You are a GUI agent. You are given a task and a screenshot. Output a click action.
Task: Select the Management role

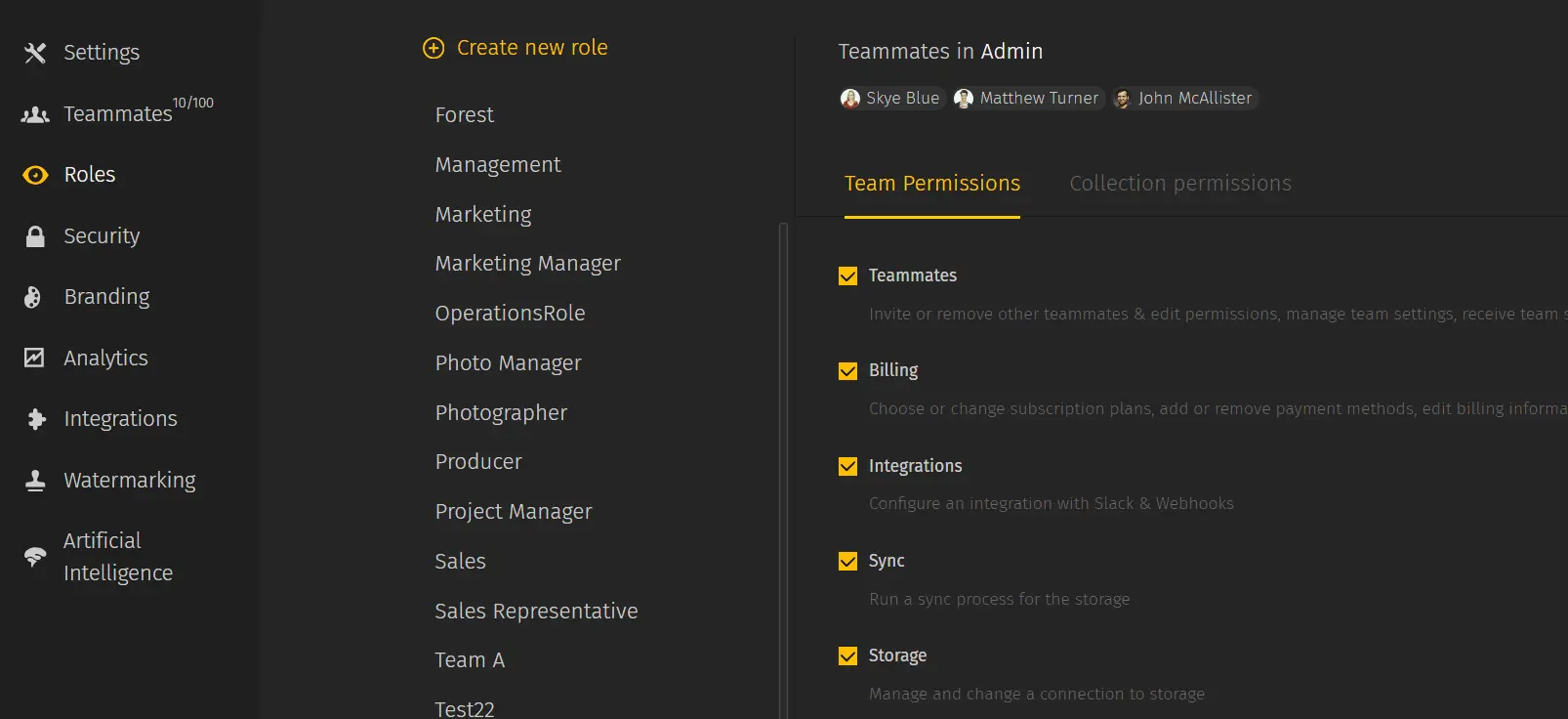click(498, 165)
